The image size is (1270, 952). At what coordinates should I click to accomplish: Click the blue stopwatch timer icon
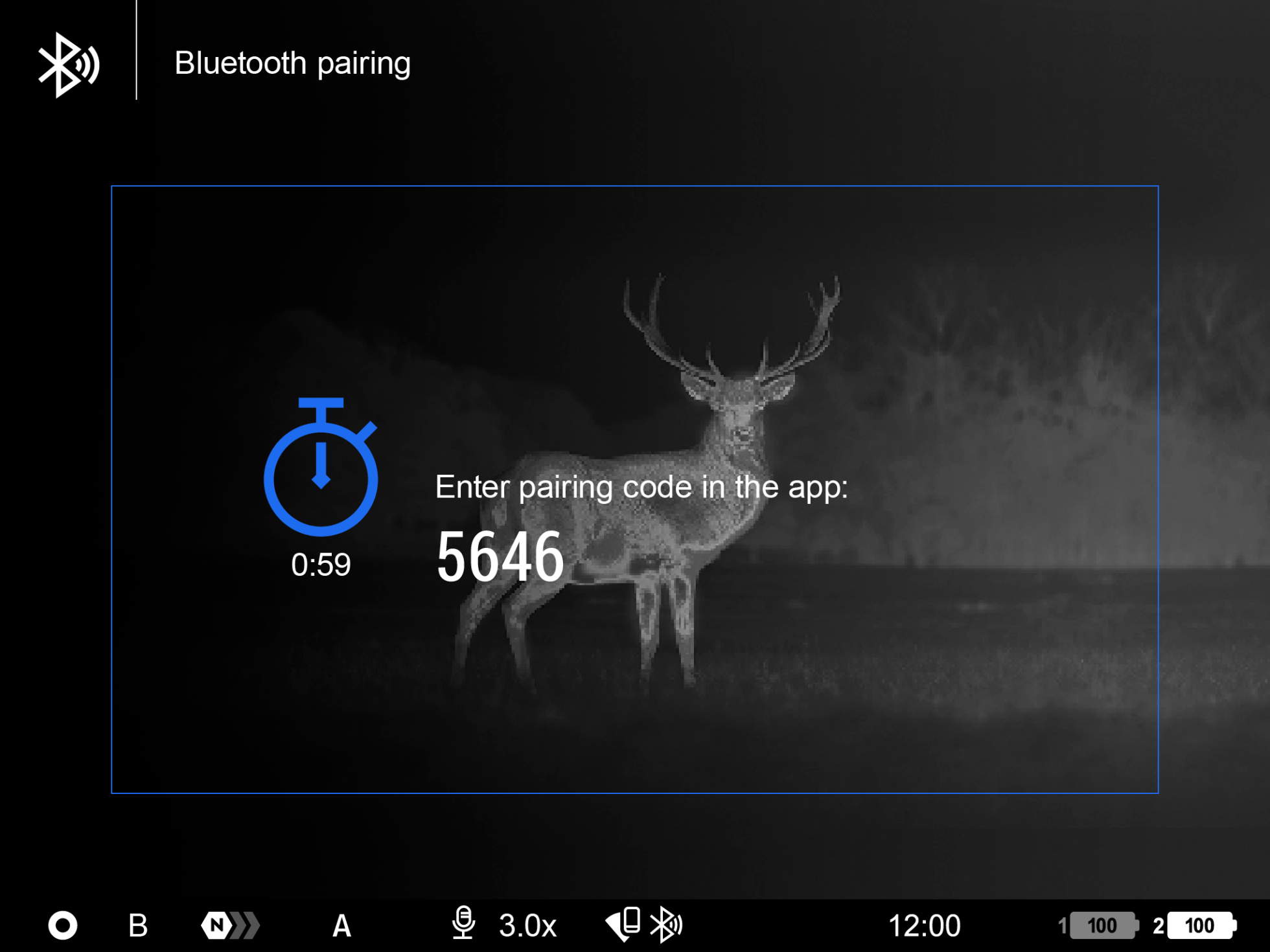tap(321, 468)
